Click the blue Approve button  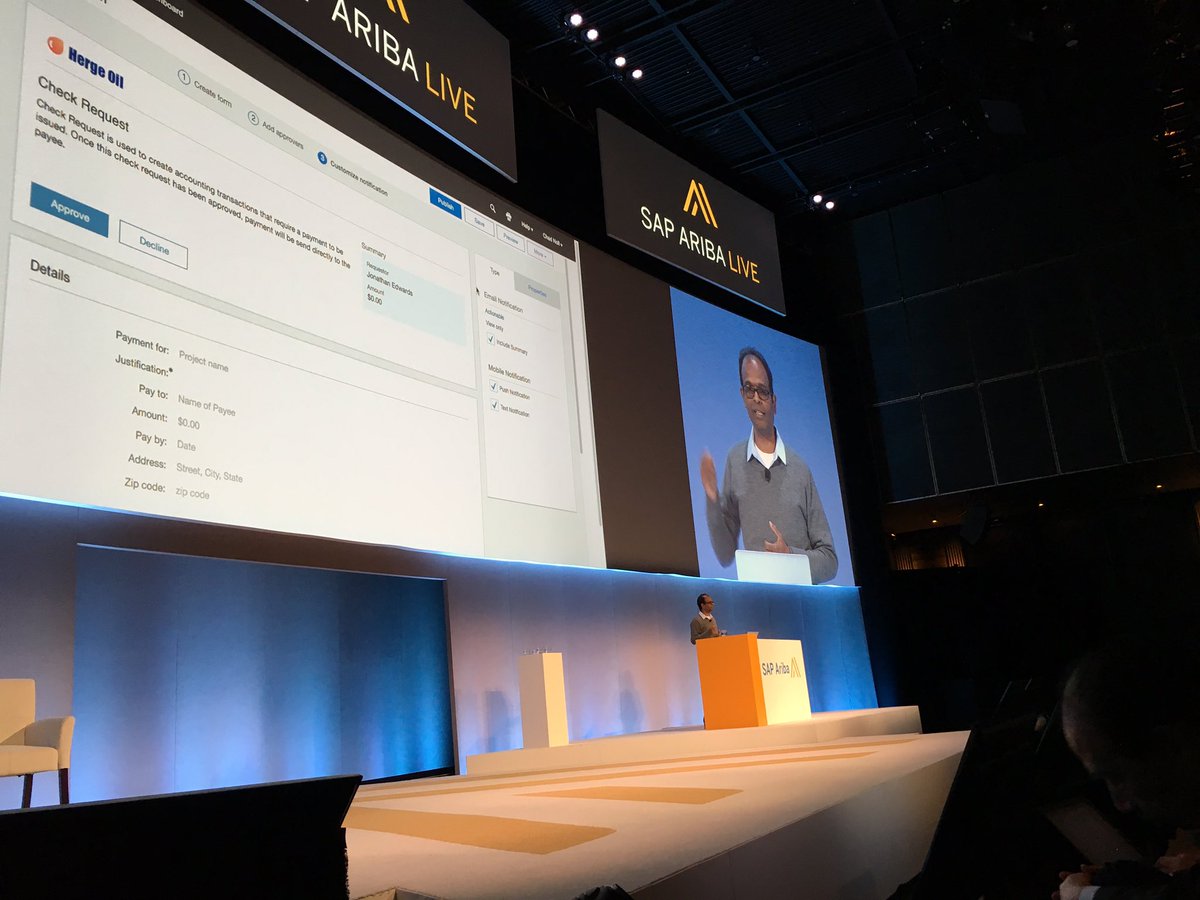click(x=69, y=209)
